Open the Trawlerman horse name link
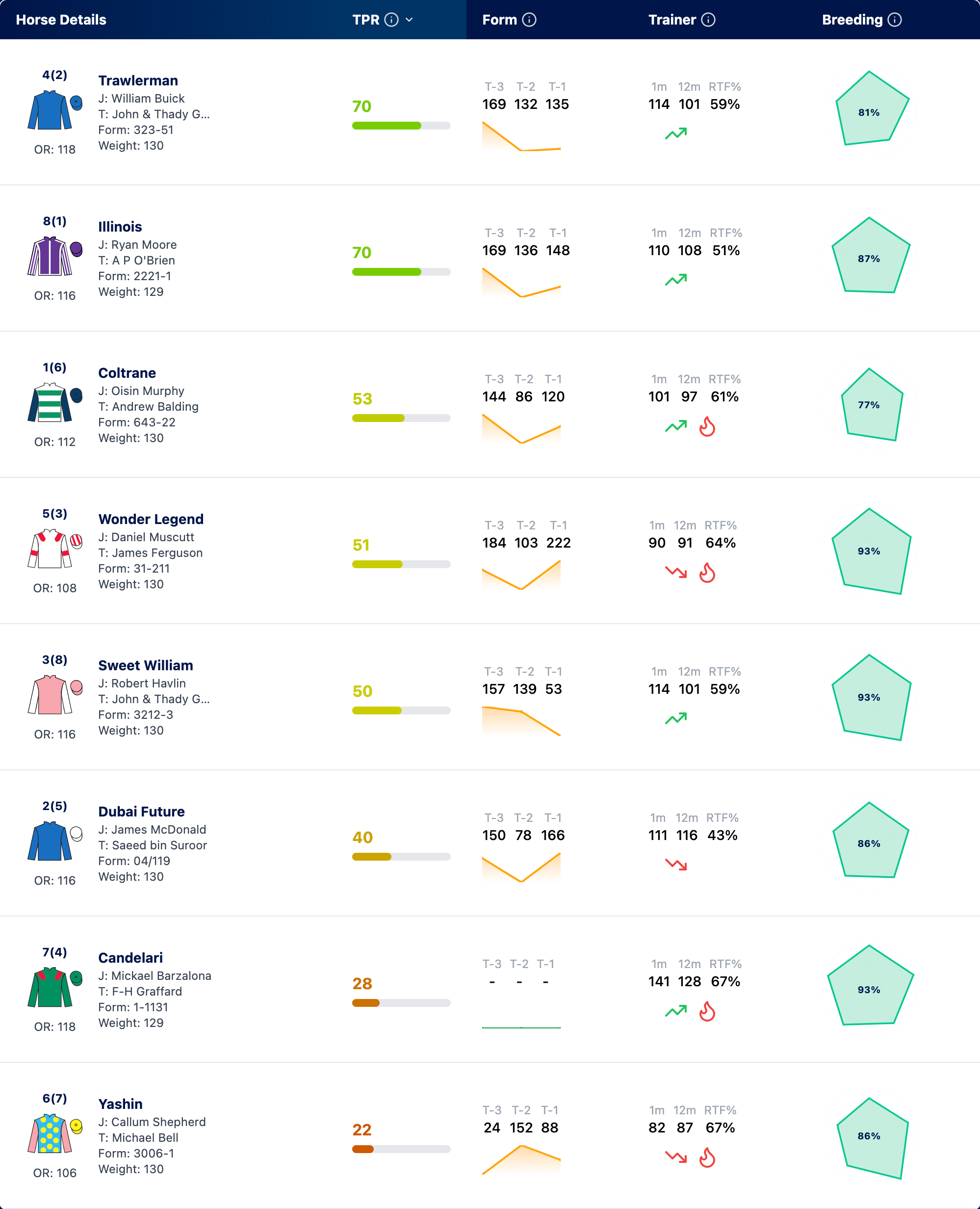980x1209 pixels. pos(138,80)
